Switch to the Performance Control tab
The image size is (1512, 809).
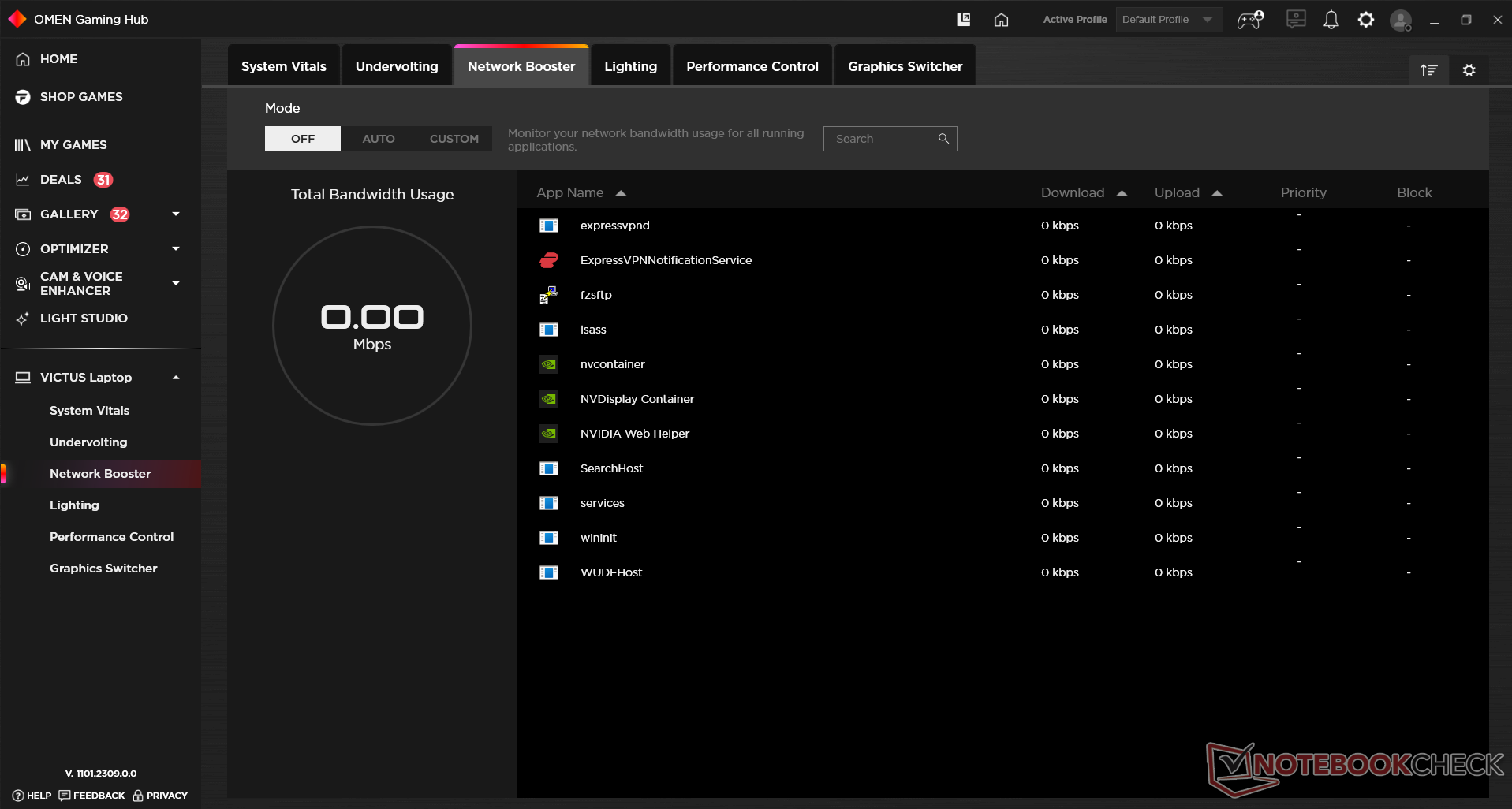752,66
